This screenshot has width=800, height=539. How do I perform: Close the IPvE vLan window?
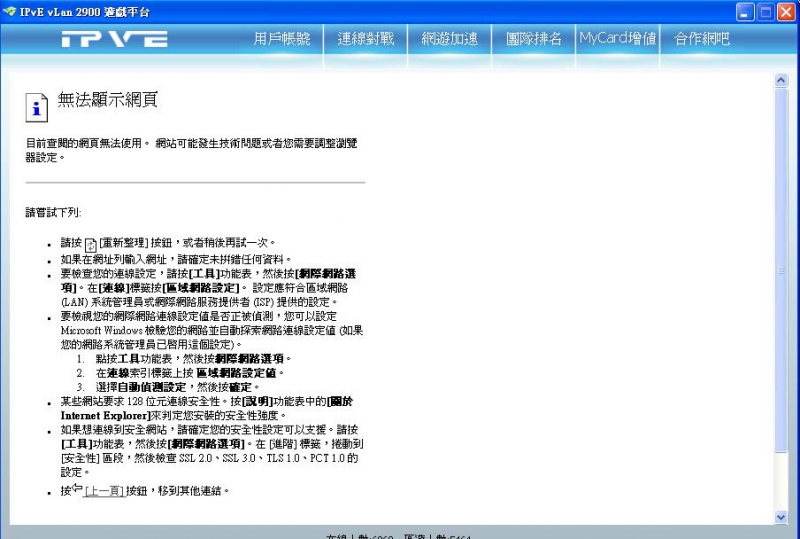786,12
